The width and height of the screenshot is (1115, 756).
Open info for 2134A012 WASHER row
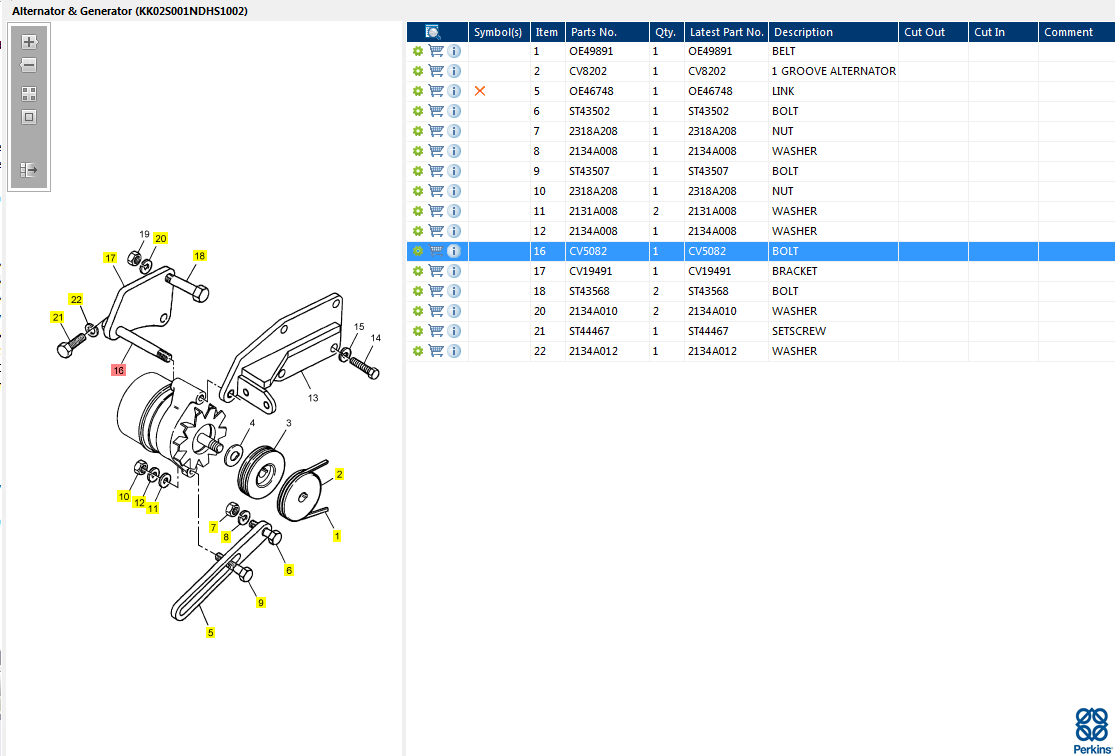[454, 351]
